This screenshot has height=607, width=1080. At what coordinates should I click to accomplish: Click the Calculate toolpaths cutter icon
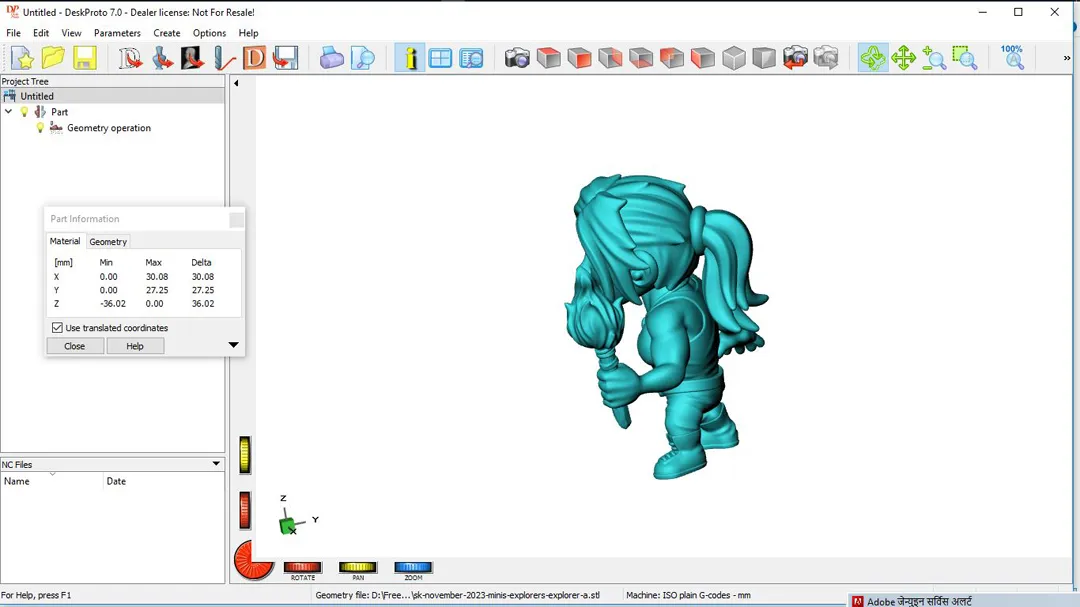point(224,58)
